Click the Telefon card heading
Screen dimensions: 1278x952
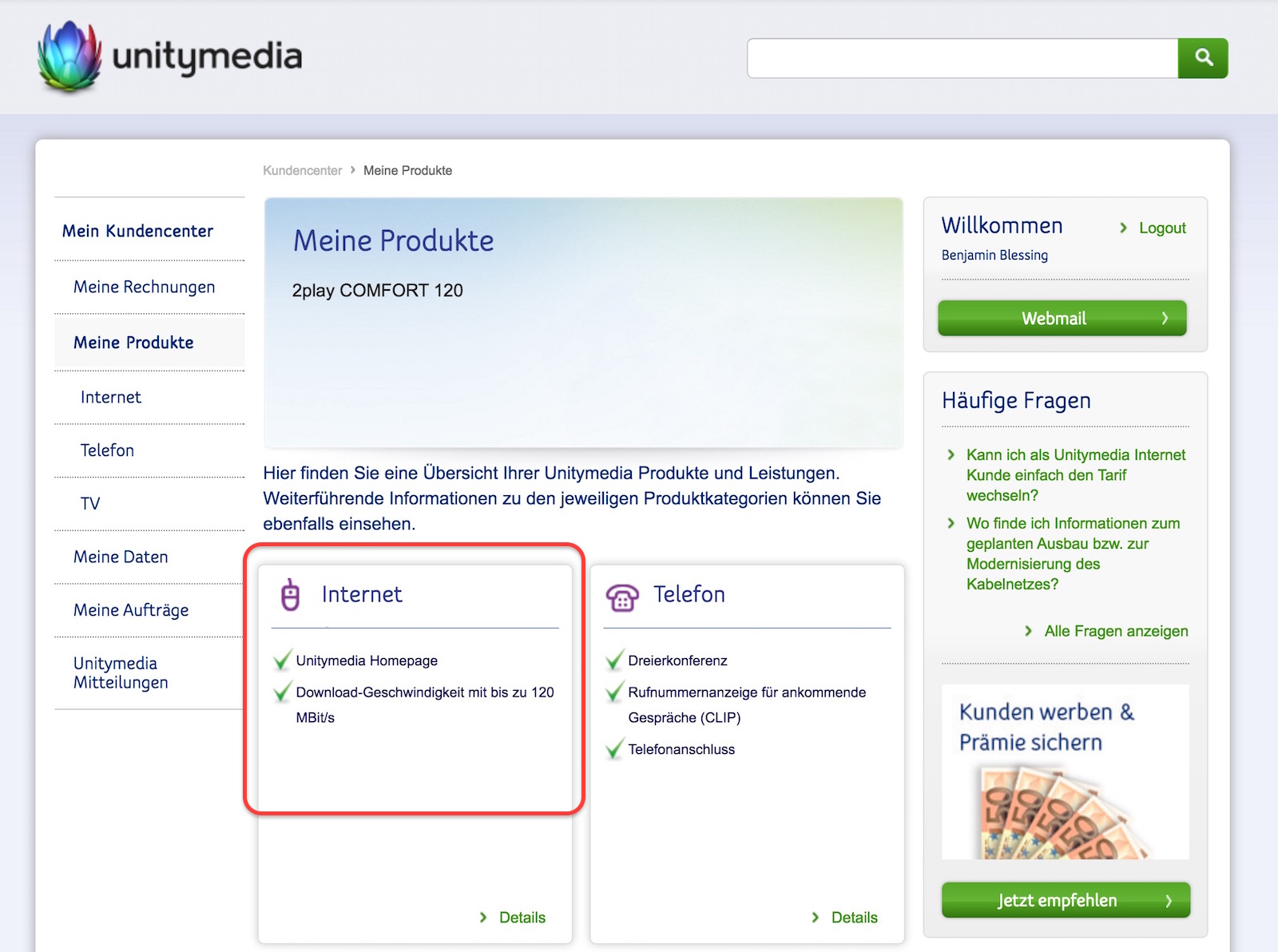click(689, 594)
